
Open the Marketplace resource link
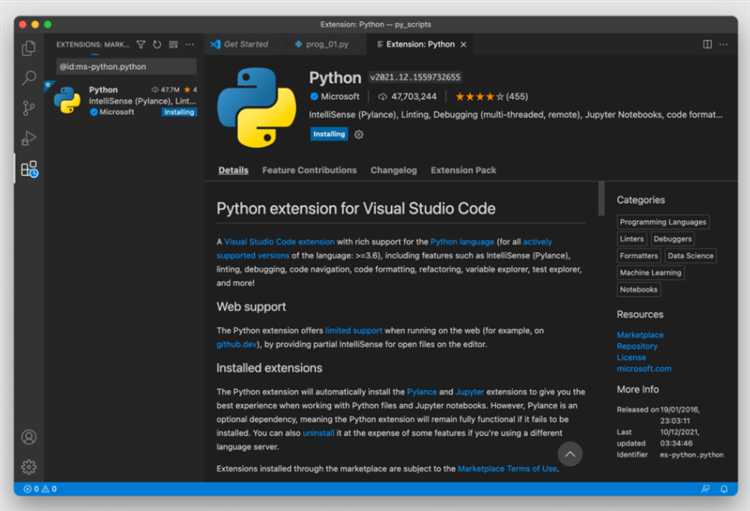click(x=640, y=335)
